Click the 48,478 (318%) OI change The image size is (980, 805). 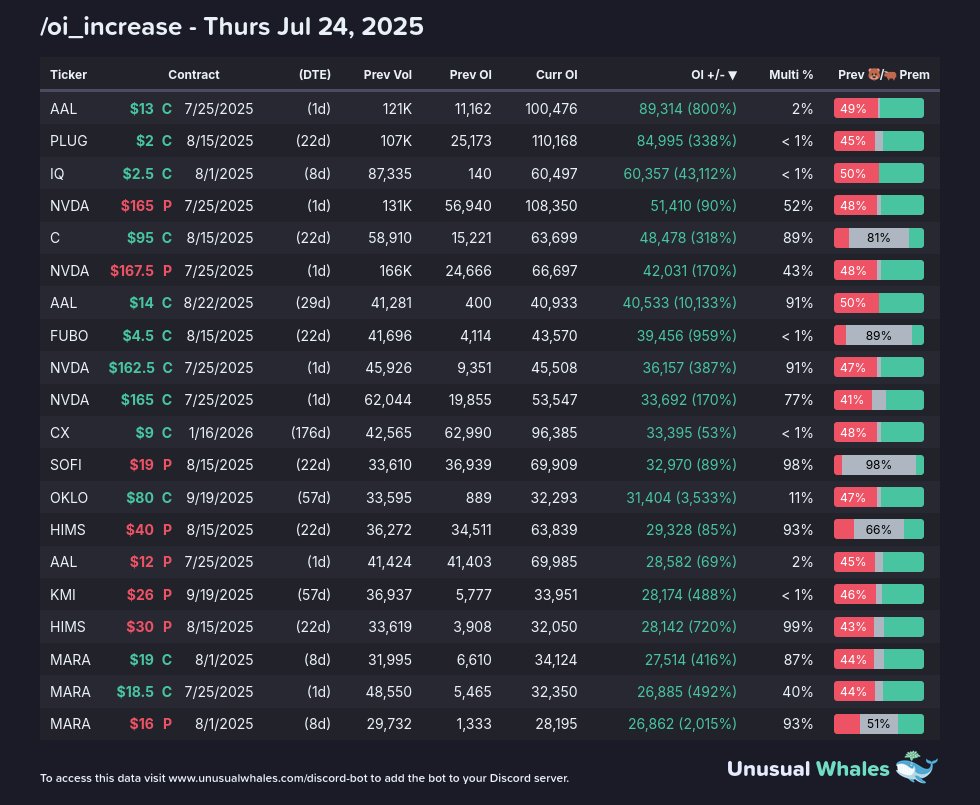[688, 238]
